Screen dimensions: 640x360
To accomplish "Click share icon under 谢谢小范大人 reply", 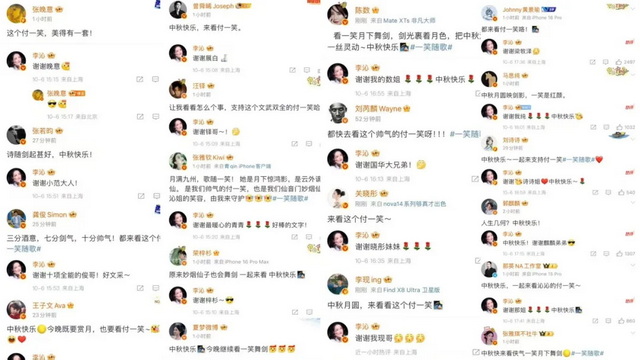I will 141,196.
